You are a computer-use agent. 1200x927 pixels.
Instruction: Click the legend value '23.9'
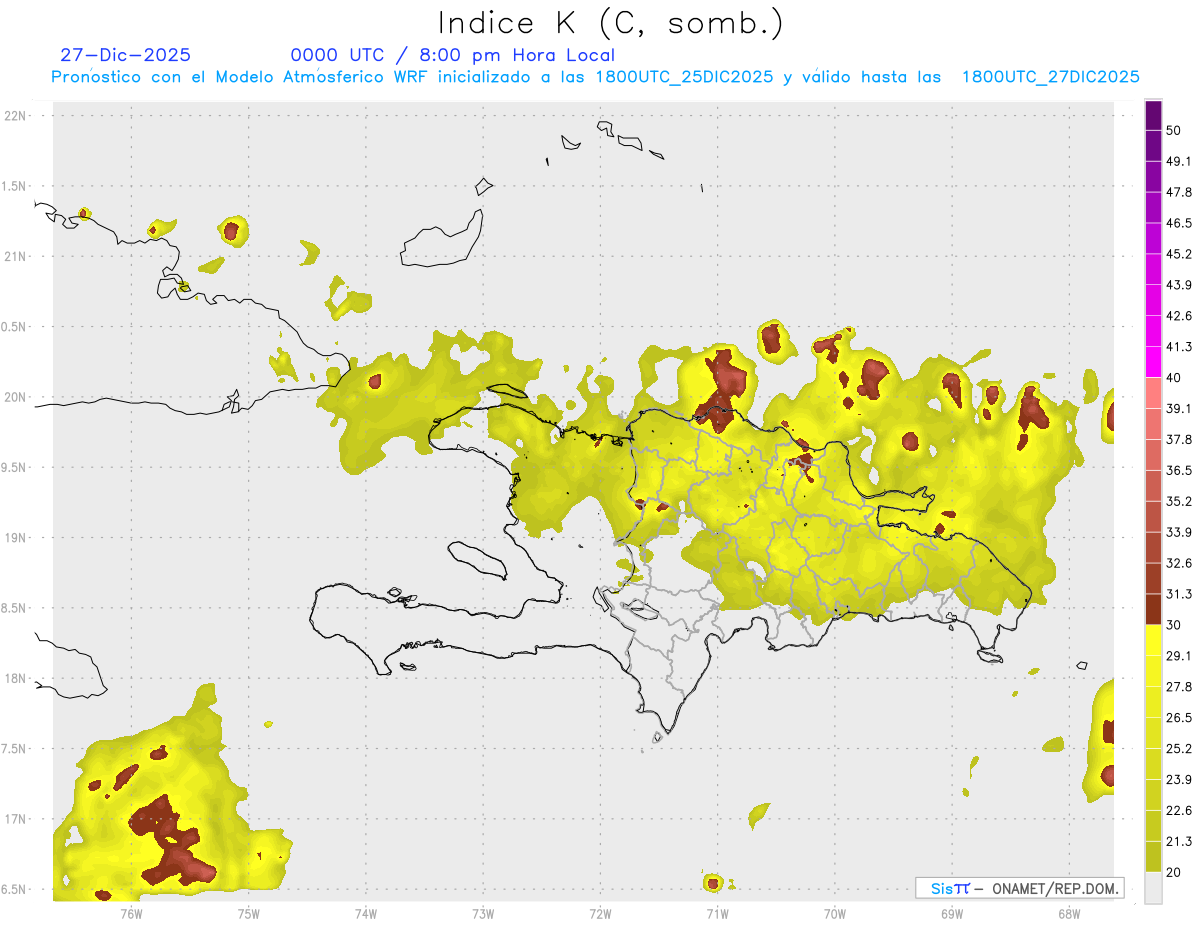coord(1178,780)
